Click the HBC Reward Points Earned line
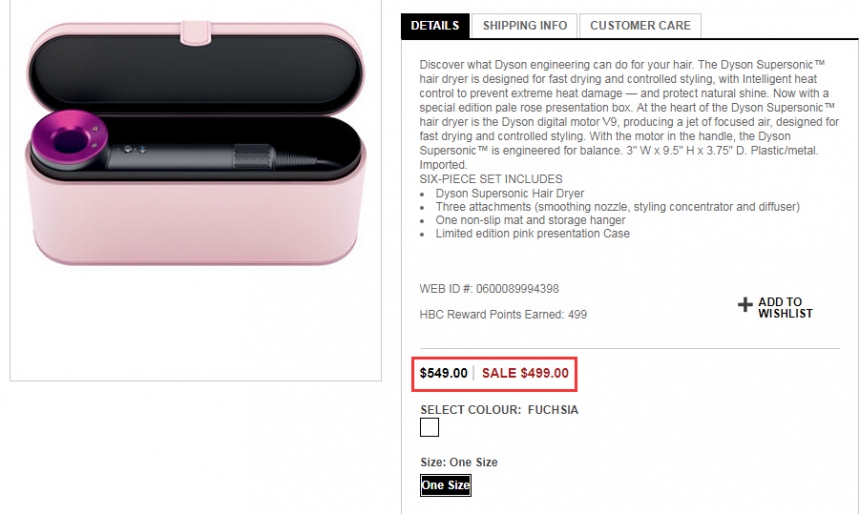 click(x=503, y=314)
